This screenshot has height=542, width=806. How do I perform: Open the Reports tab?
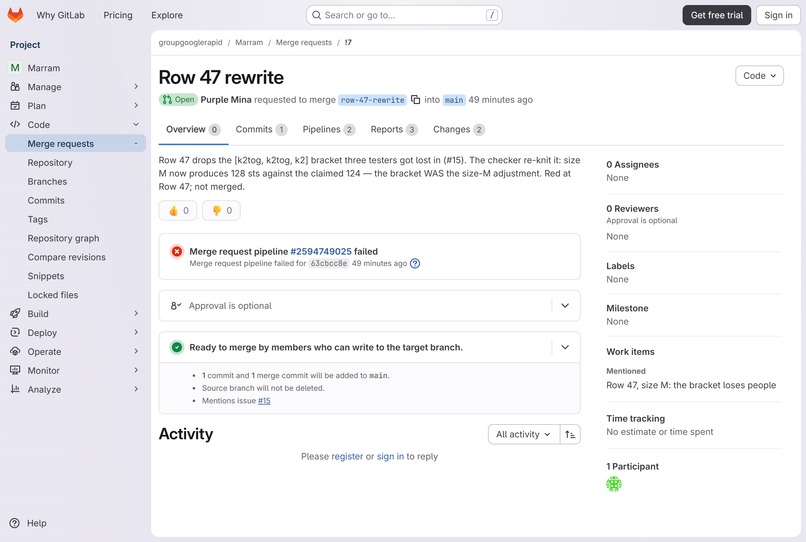pos(394,130)
